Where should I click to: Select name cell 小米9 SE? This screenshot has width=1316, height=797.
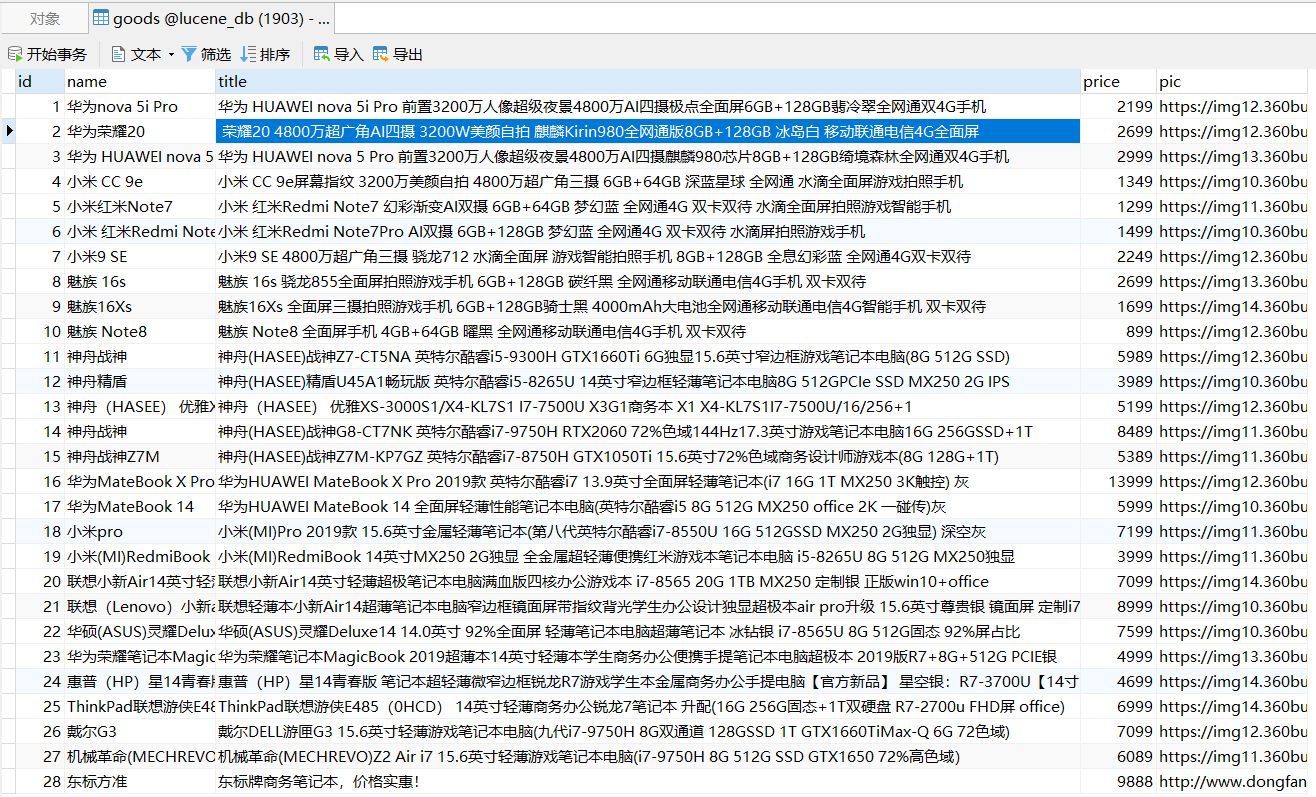140,256
